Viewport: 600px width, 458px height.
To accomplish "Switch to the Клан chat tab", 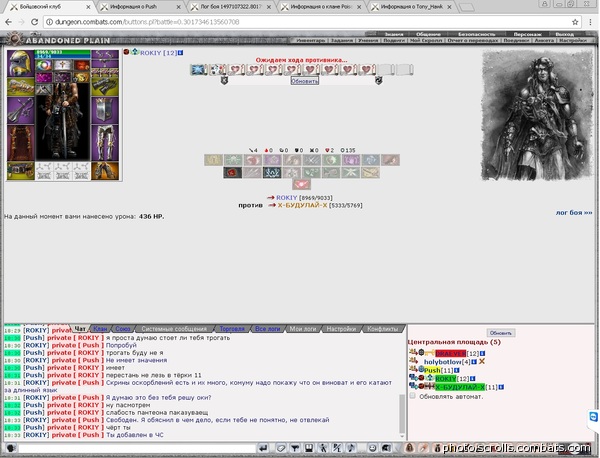I will 100,329.
